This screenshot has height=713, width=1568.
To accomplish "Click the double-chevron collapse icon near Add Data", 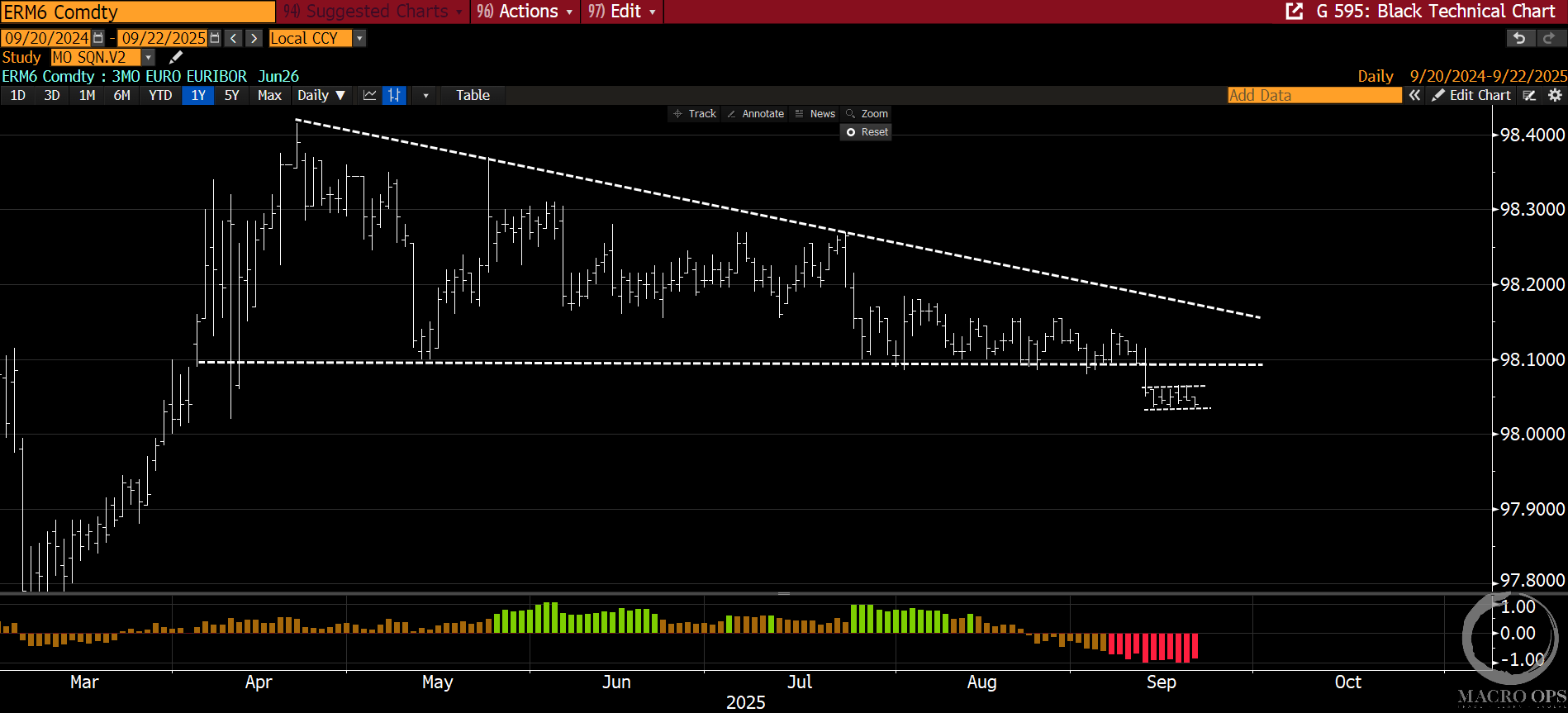I will pos(1414,95).
